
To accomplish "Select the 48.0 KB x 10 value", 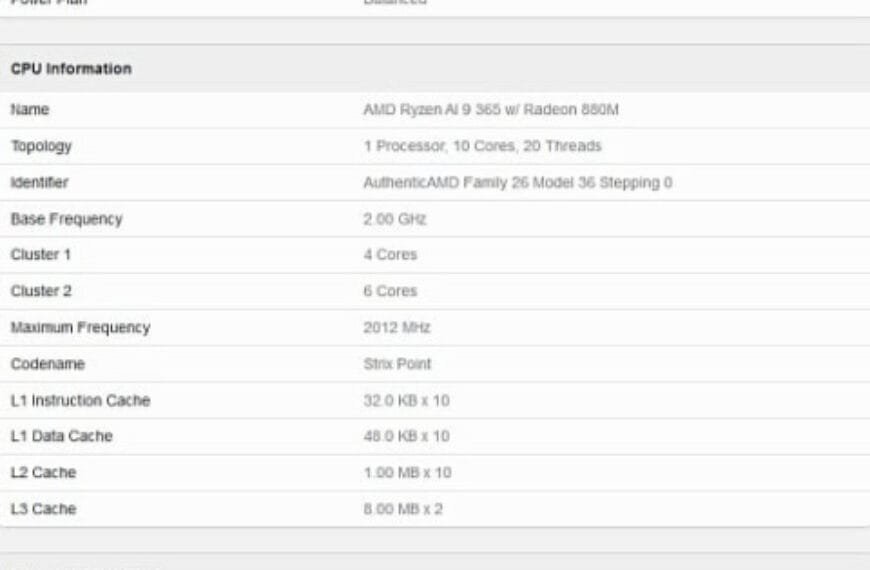I will 406,436.
